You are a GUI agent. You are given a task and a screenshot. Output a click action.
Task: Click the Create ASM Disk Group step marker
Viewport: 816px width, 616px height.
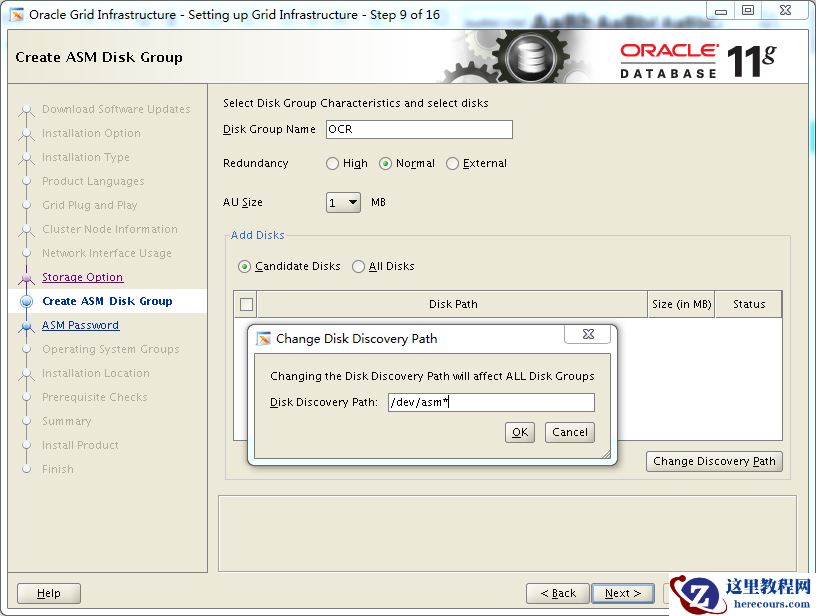(x=27, y=301)
